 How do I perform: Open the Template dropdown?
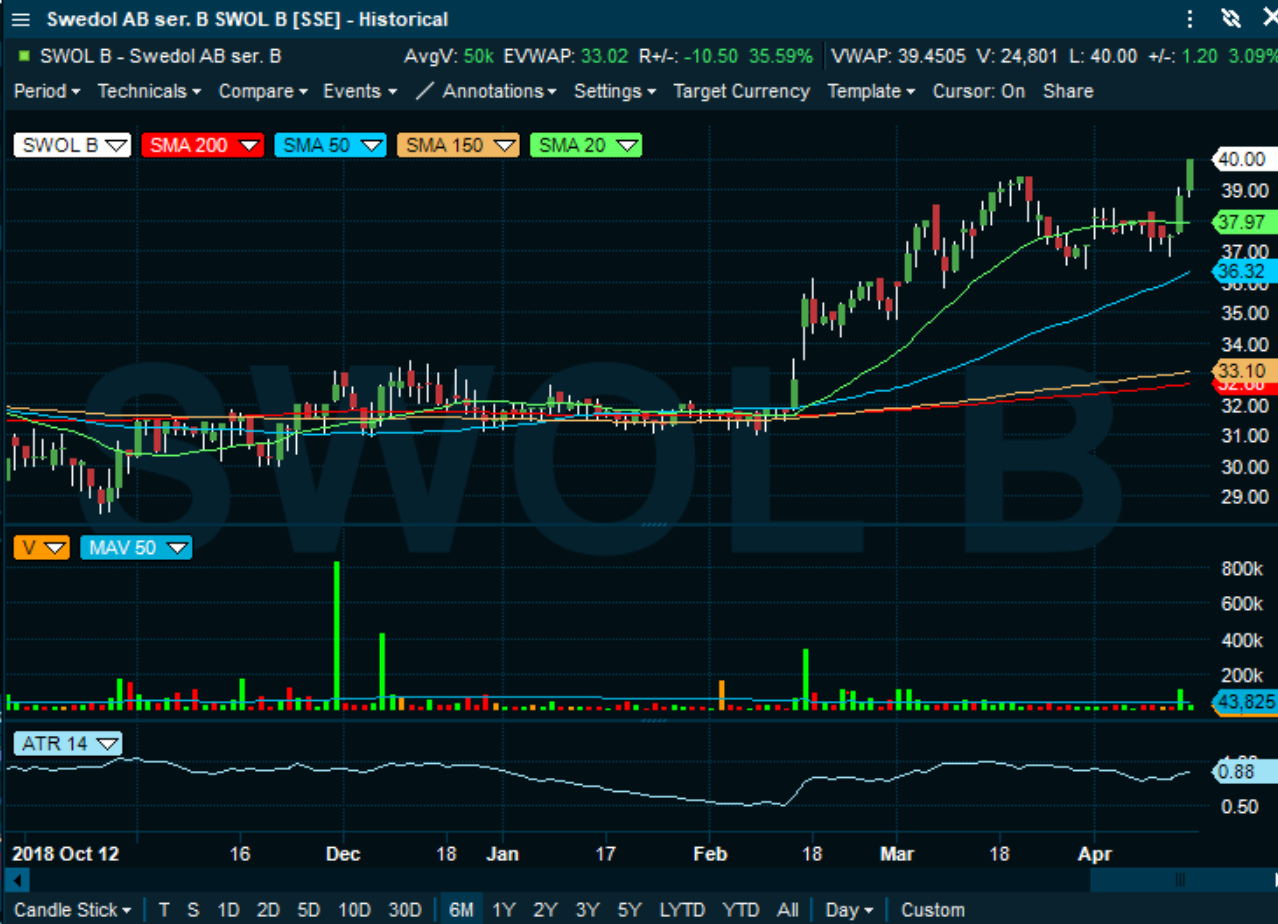[871, 91]
